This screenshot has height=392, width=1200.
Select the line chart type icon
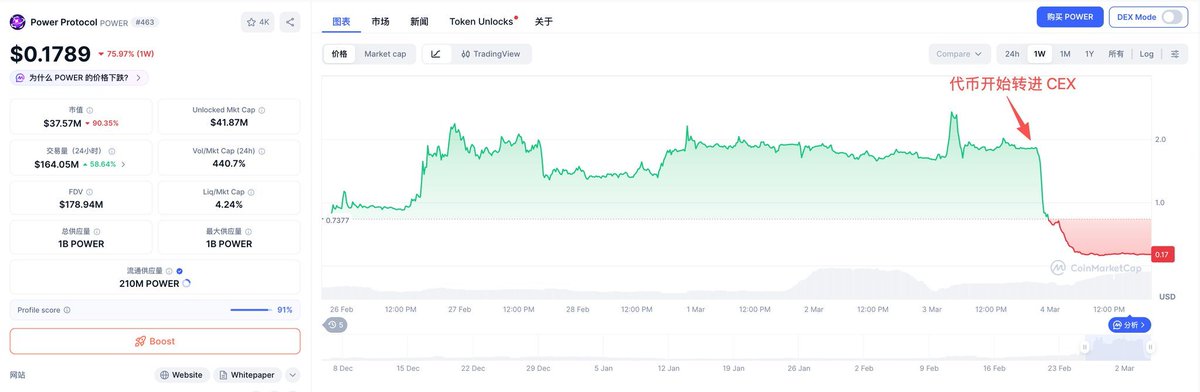click(436, 54)
